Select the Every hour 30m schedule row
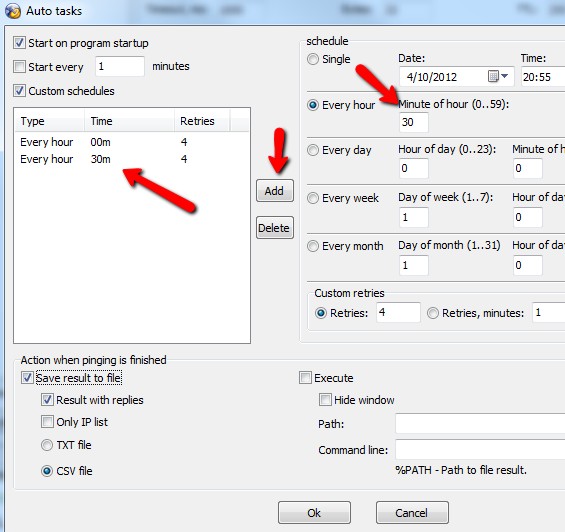The height and width of the screenshot is (532, 565). pos(132,159)
